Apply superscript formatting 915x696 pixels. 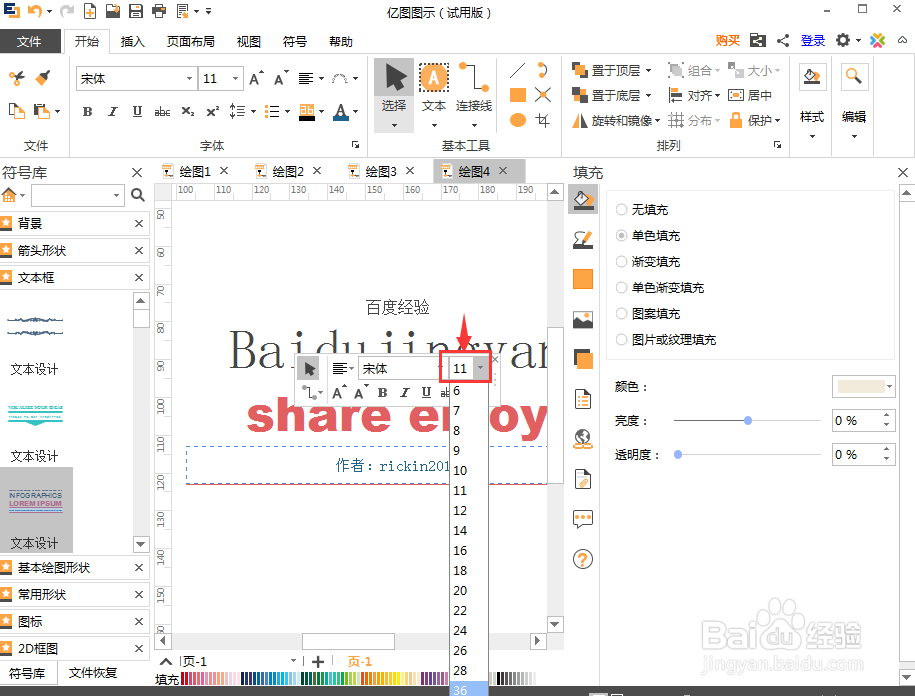pos(212,111)
